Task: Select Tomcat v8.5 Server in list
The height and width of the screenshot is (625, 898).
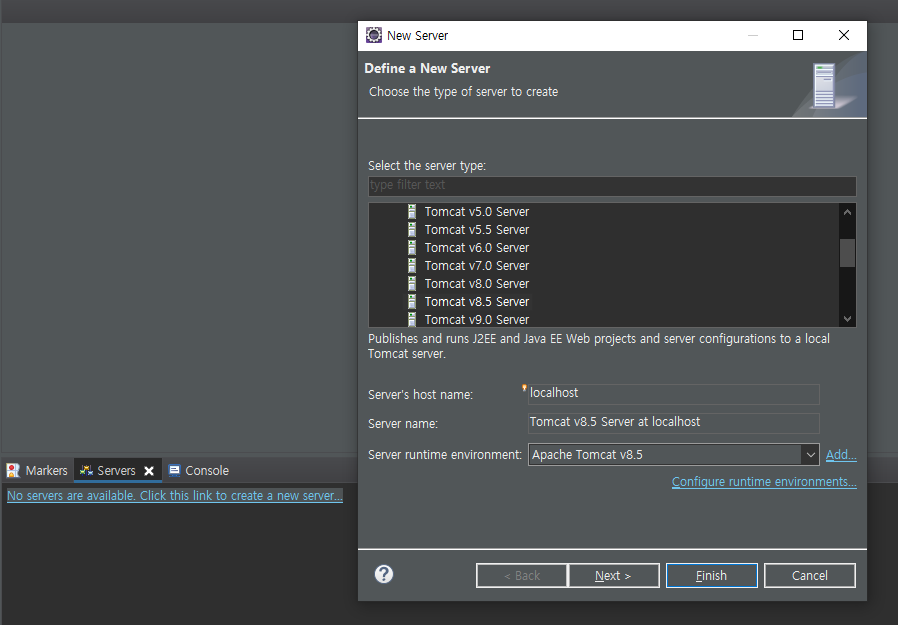Action: click(x=476, y=301)
